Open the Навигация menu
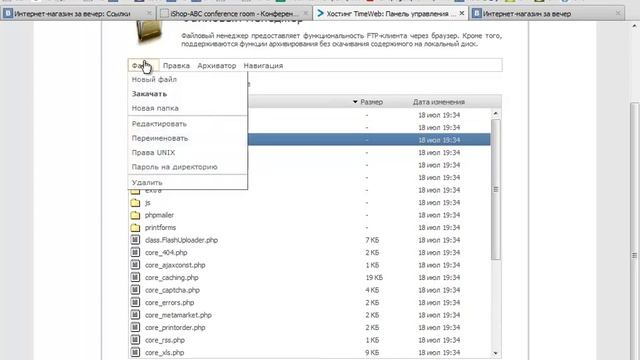This screenshot has height=360, width=640. click(x=263, y=65)
